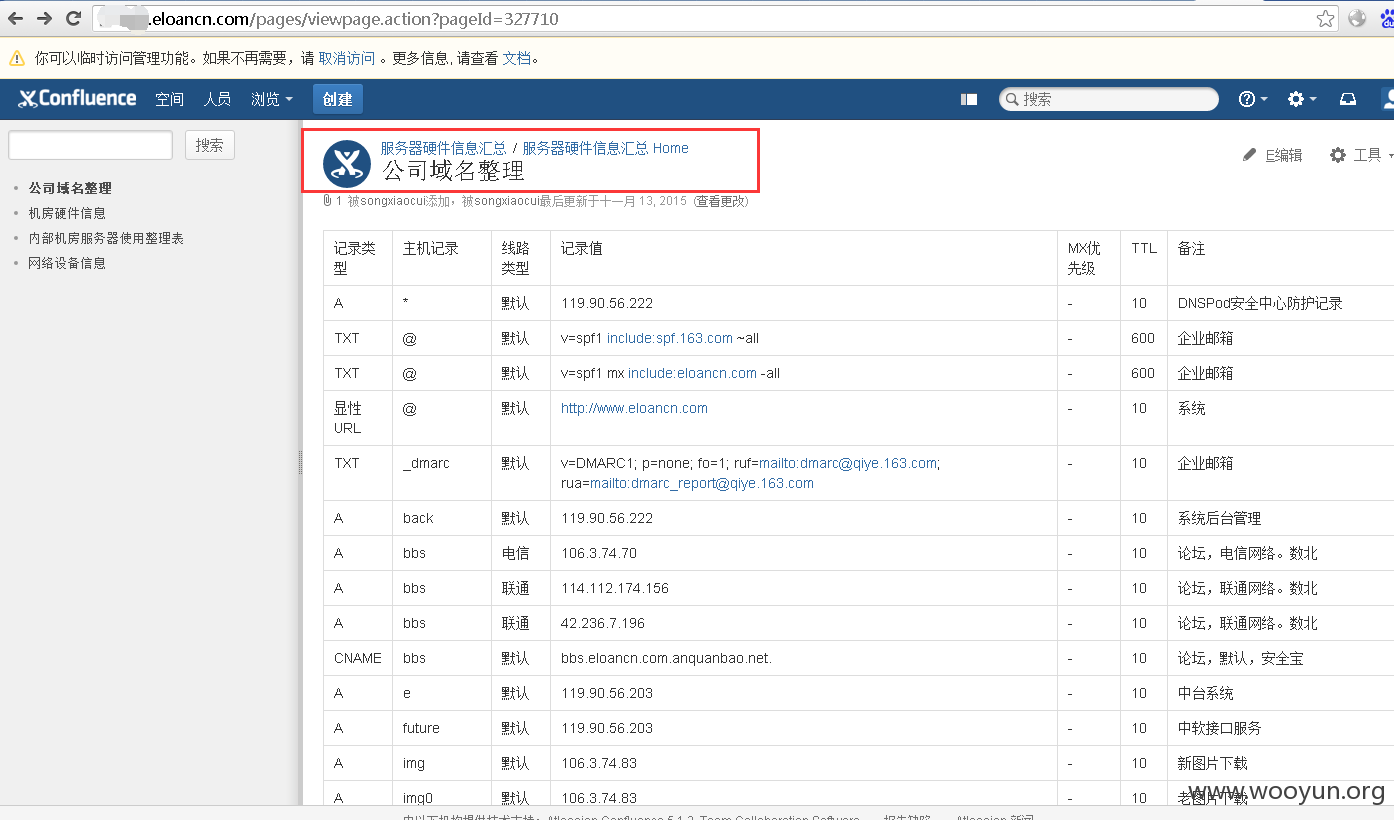The height and width of the screenshot is (820, 1394).
Task: Open 网络设备信息 in the sidebar
Action: point(67,263)
